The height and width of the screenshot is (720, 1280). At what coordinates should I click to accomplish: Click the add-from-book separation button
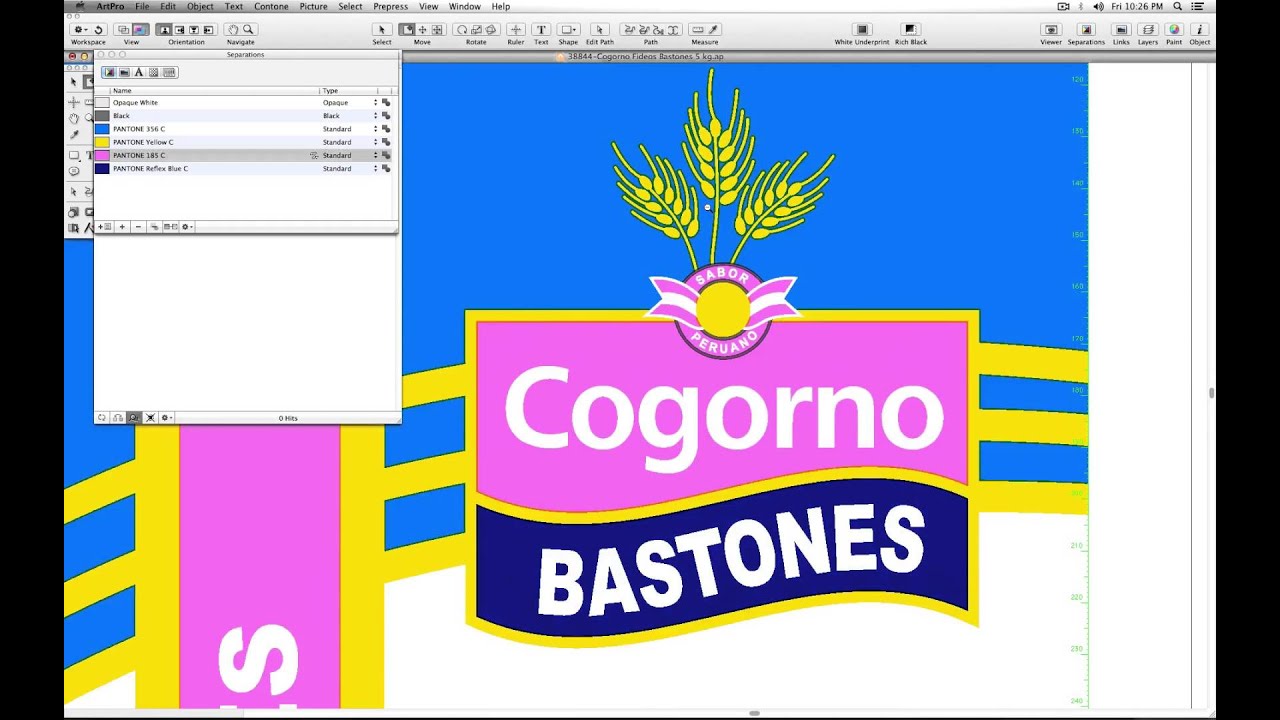pyautogui.click(x=104, y=227)
